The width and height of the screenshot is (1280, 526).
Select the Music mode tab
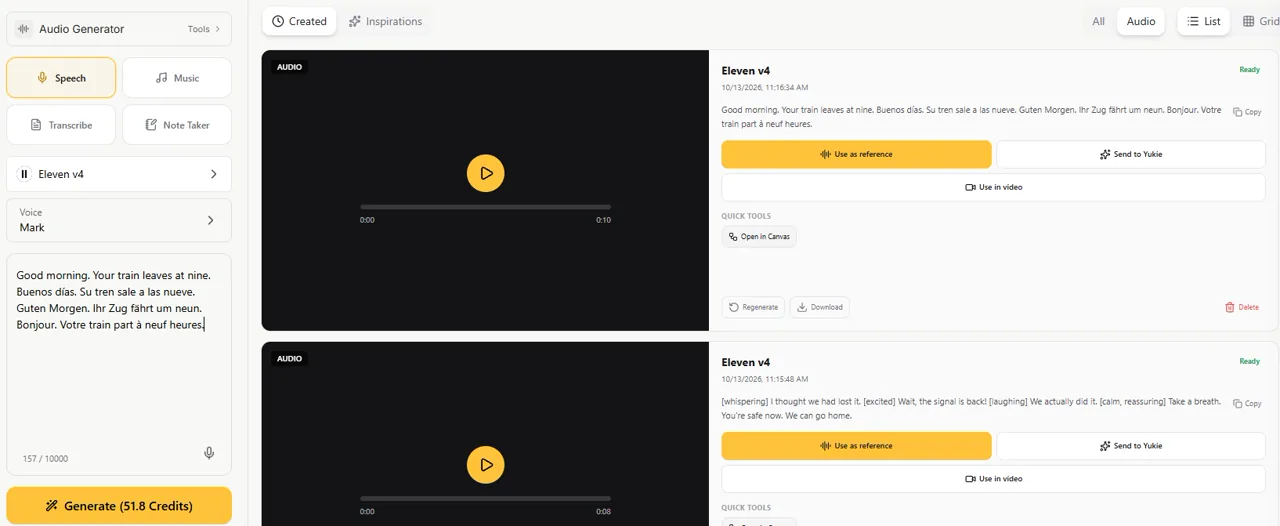177,78
